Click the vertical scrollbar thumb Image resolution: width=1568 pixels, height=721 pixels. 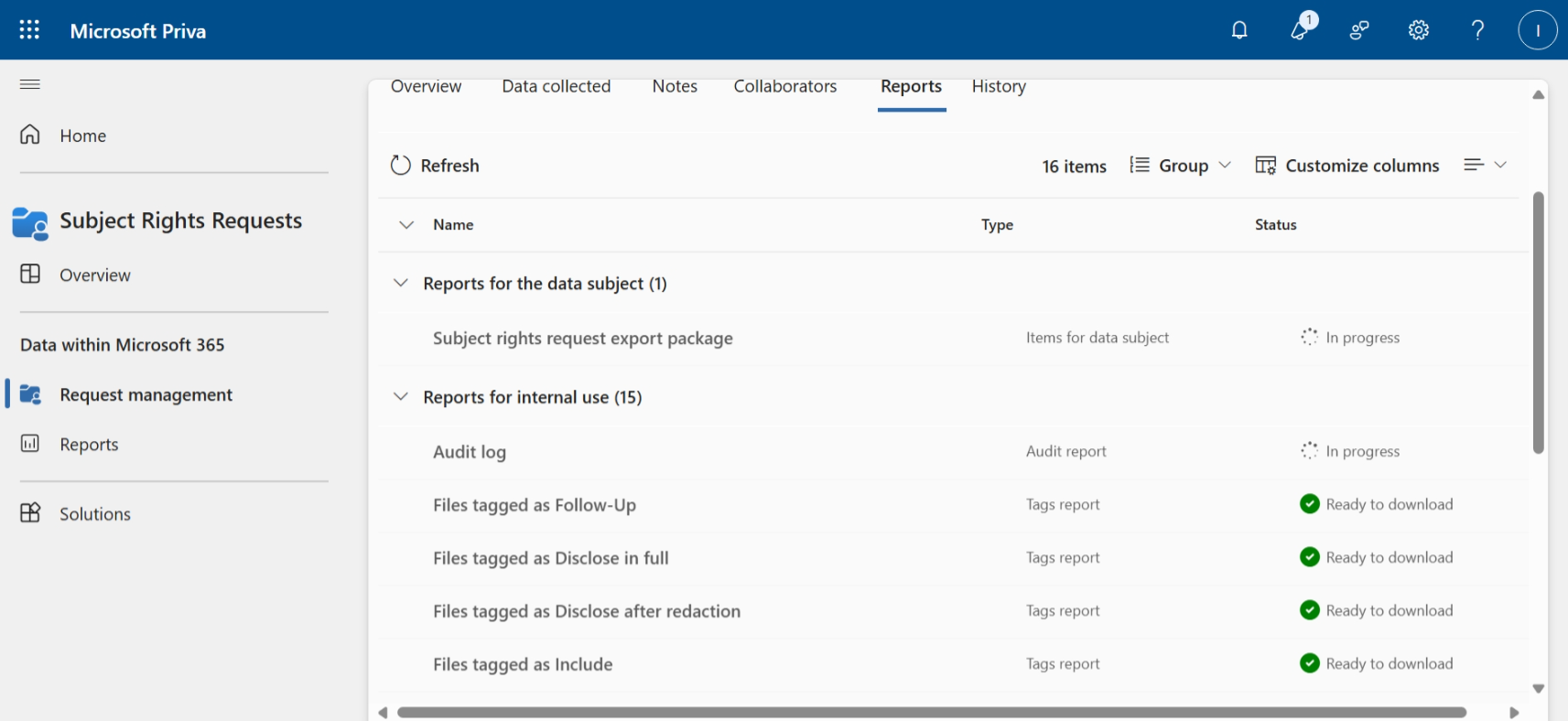(x=1539, y=322)
